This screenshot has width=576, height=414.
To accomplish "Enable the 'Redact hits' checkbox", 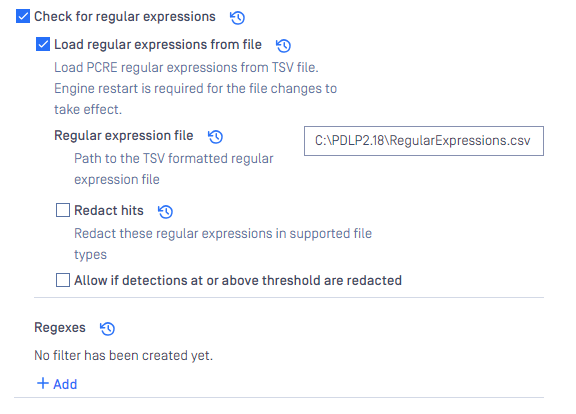I will tap(62, 210).
